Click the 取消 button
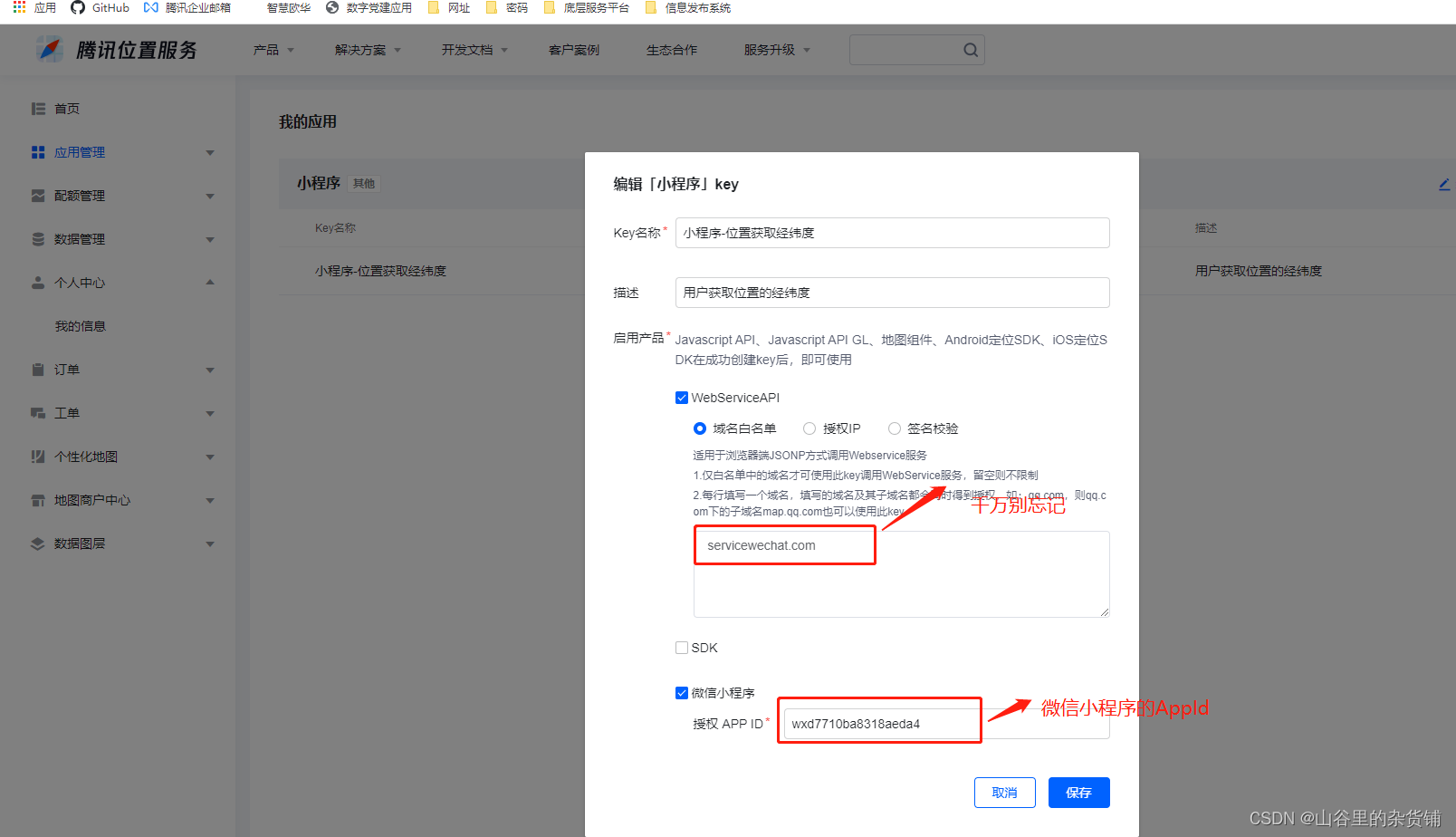The height and width of the screenshot is (837, 1456). [x=1005, y=793]
